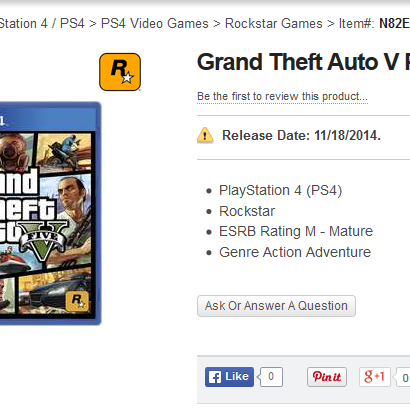The width and height of the screenshot is (410, 409).
Task: Click the Google +1 button
Action: point(375,377)
